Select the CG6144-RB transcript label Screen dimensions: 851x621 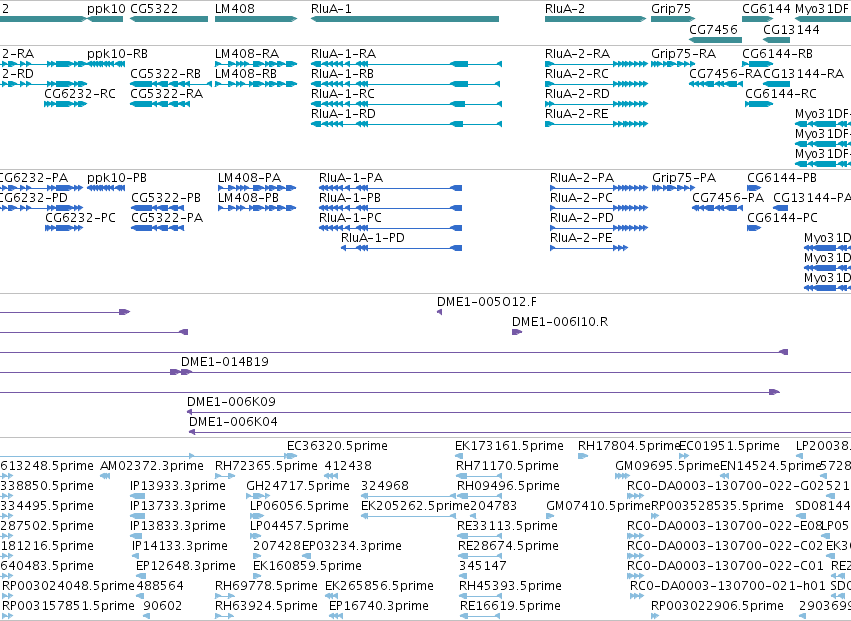coord(777,54)
